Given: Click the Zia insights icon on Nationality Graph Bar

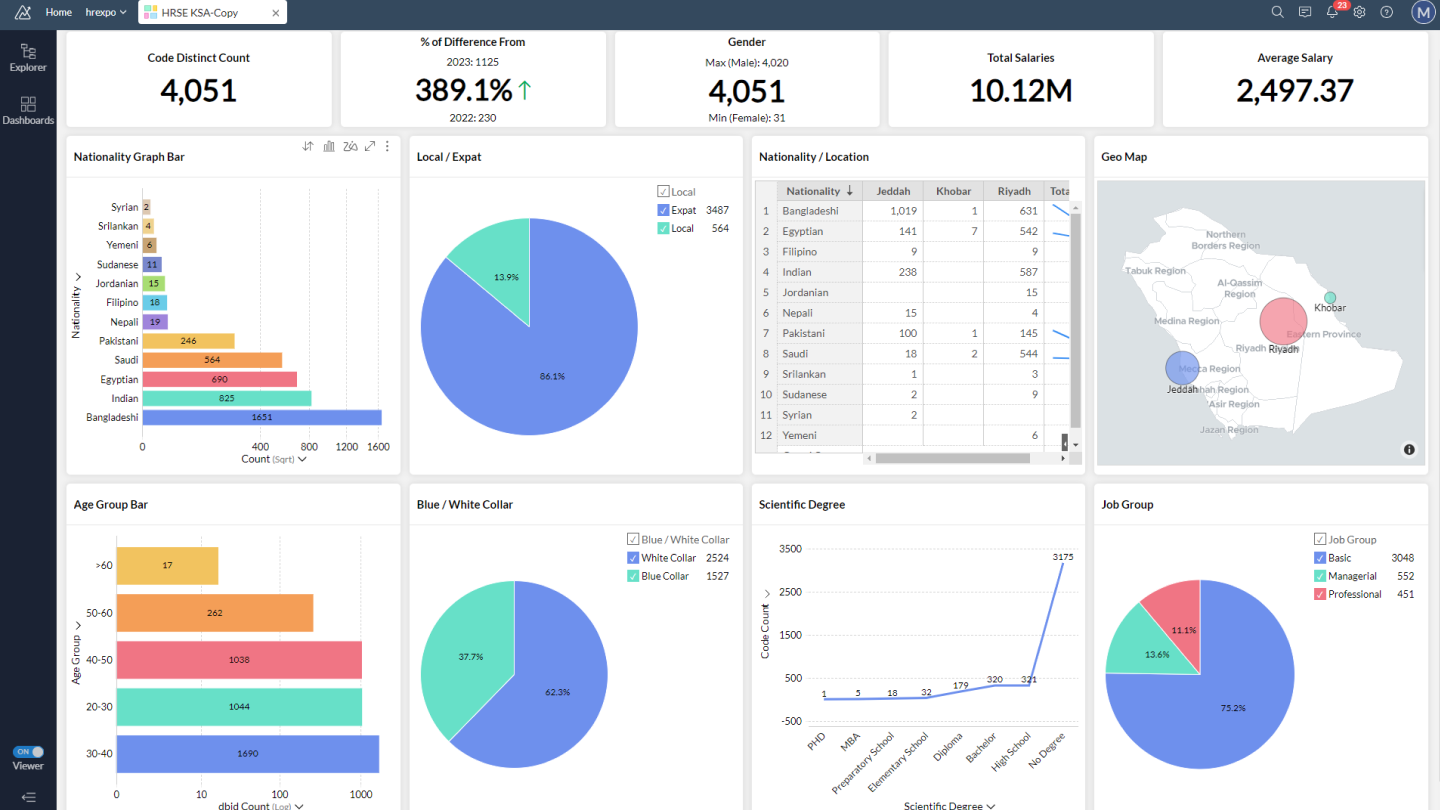Looking at the screenshot, I should (x=350, y=146).
